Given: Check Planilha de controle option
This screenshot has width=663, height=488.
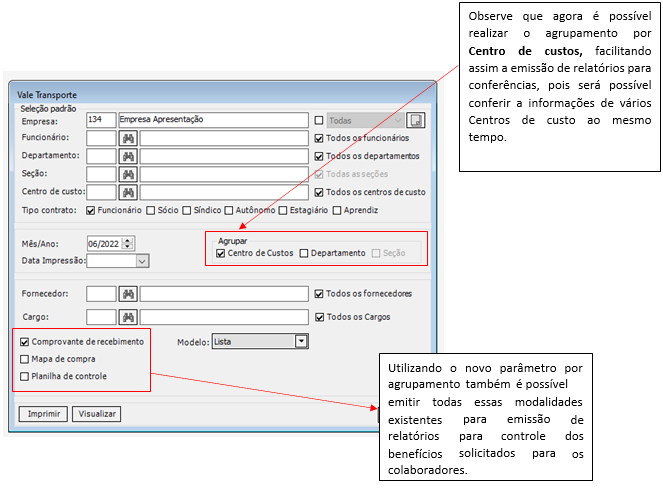Looking at the screenshot, I should tap(25, 376).
